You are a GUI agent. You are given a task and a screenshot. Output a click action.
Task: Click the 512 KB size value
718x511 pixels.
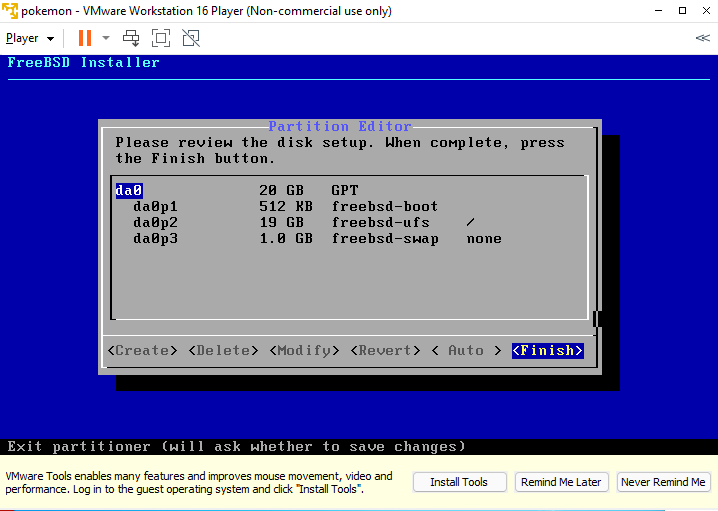click(286, 207)
